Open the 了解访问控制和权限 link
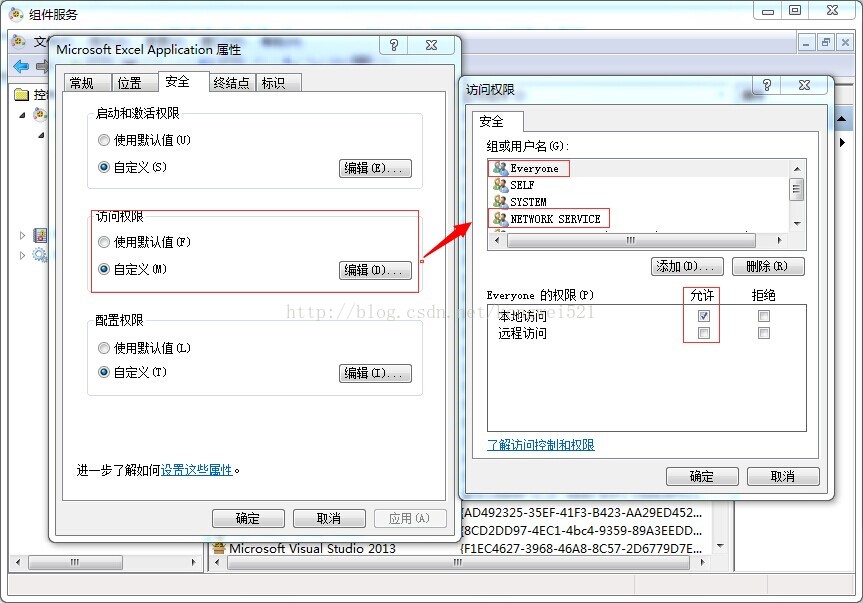Viewport: 863px width, 603px height. coord(540,445)
